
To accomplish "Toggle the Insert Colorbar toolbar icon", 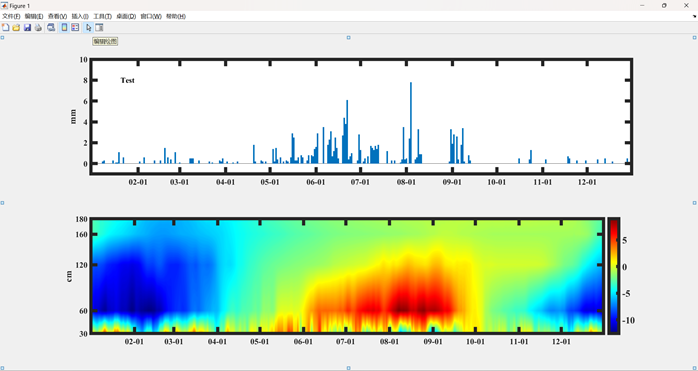I will [65, 28].
